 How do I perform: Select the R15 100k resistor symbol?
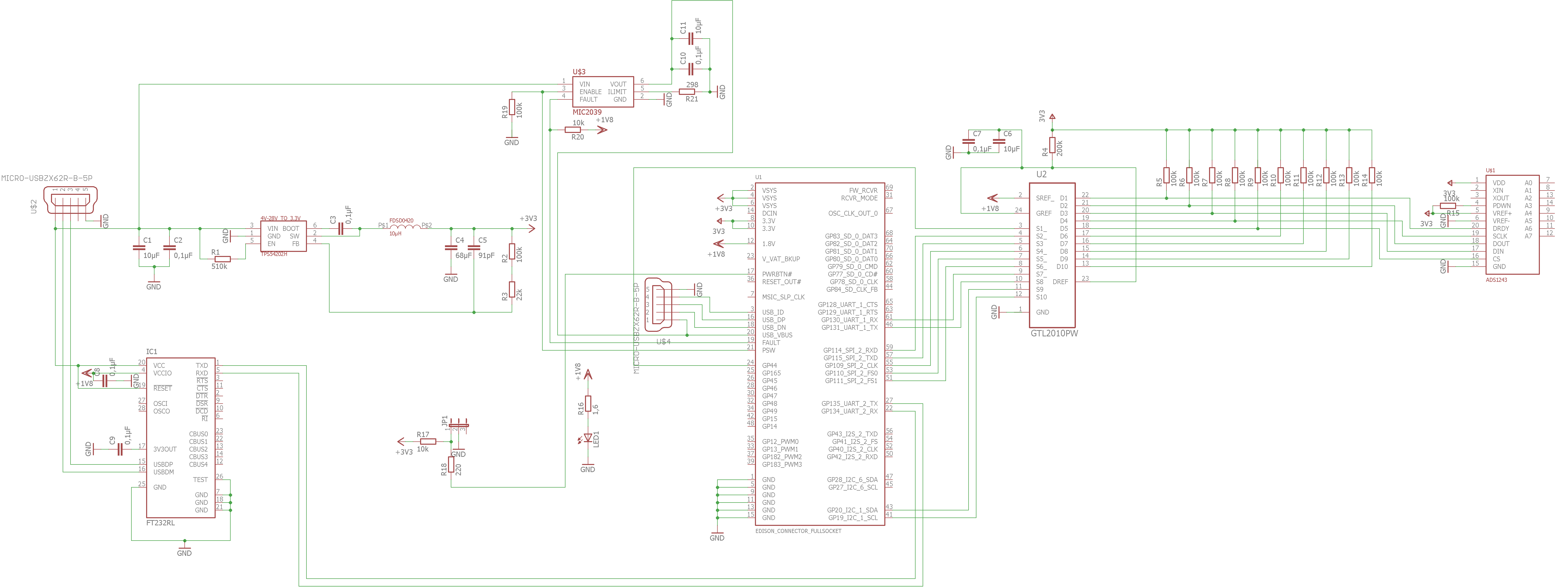pyautogui.click(x=1448, y=206)
